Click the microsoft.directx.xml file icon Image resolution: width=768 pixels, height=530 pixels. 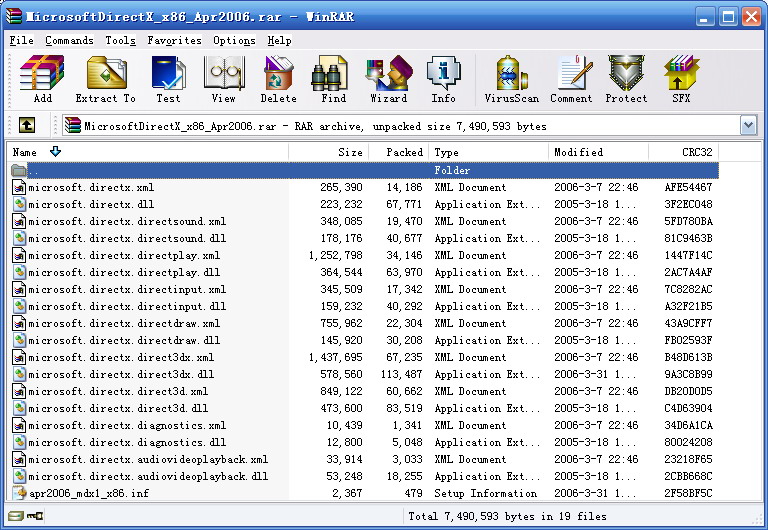19,187
